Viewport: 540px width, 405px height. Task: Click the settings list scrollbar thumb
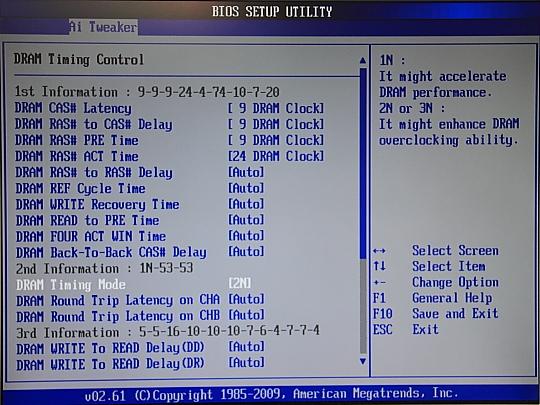point(363,163)
